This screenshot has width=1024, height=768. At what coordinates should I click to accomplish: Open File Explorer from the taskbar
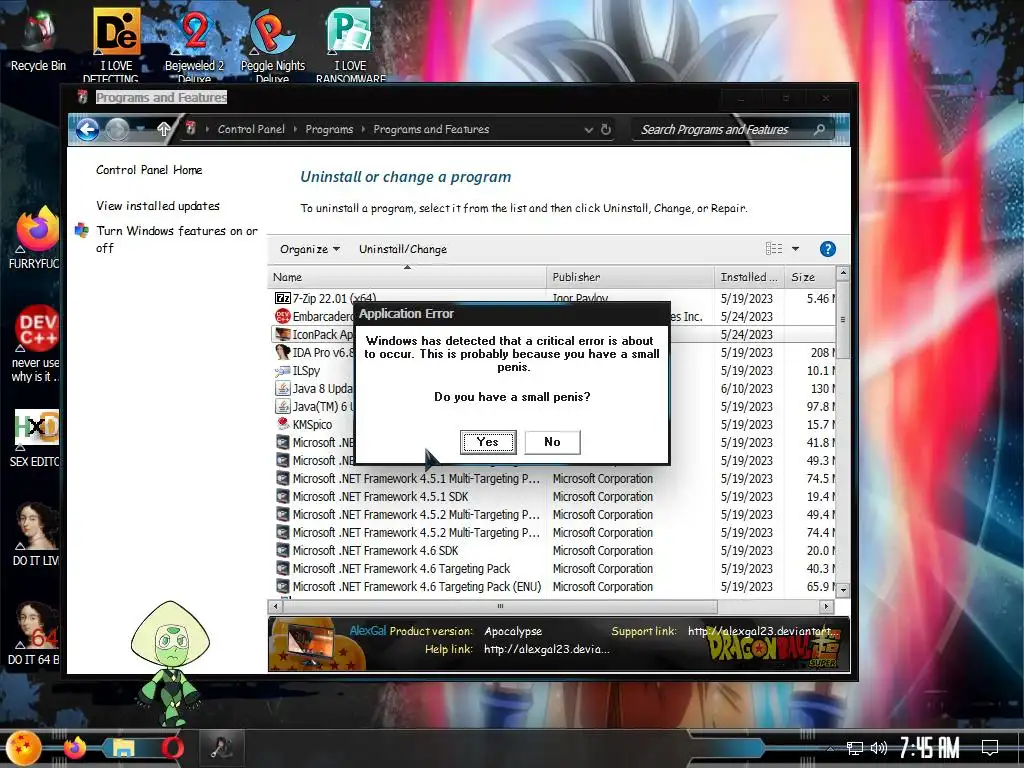pyautogui.click(x=123, y=748)
